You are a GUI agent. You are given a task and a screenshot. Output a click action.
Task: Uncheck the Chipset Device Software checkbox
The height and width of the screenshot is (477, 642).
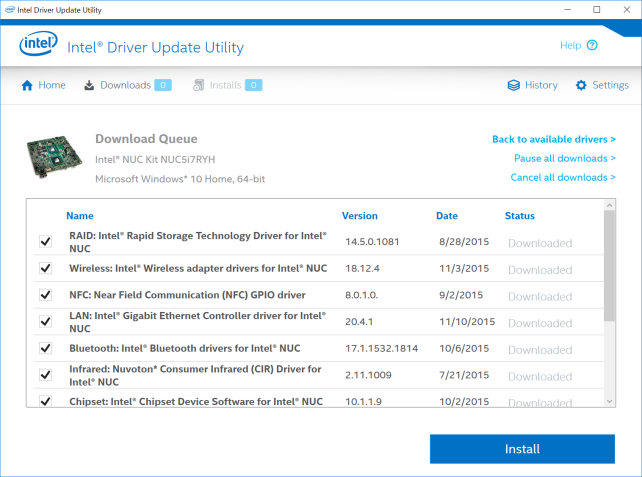pos(45,401)
